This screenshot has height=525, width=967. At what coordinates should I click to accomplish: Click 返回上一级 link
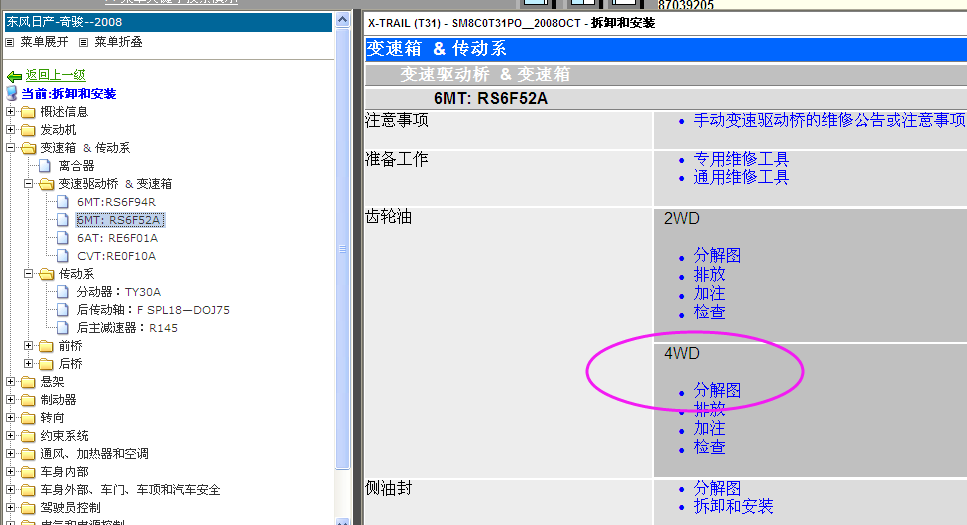(x=56, y=75)
